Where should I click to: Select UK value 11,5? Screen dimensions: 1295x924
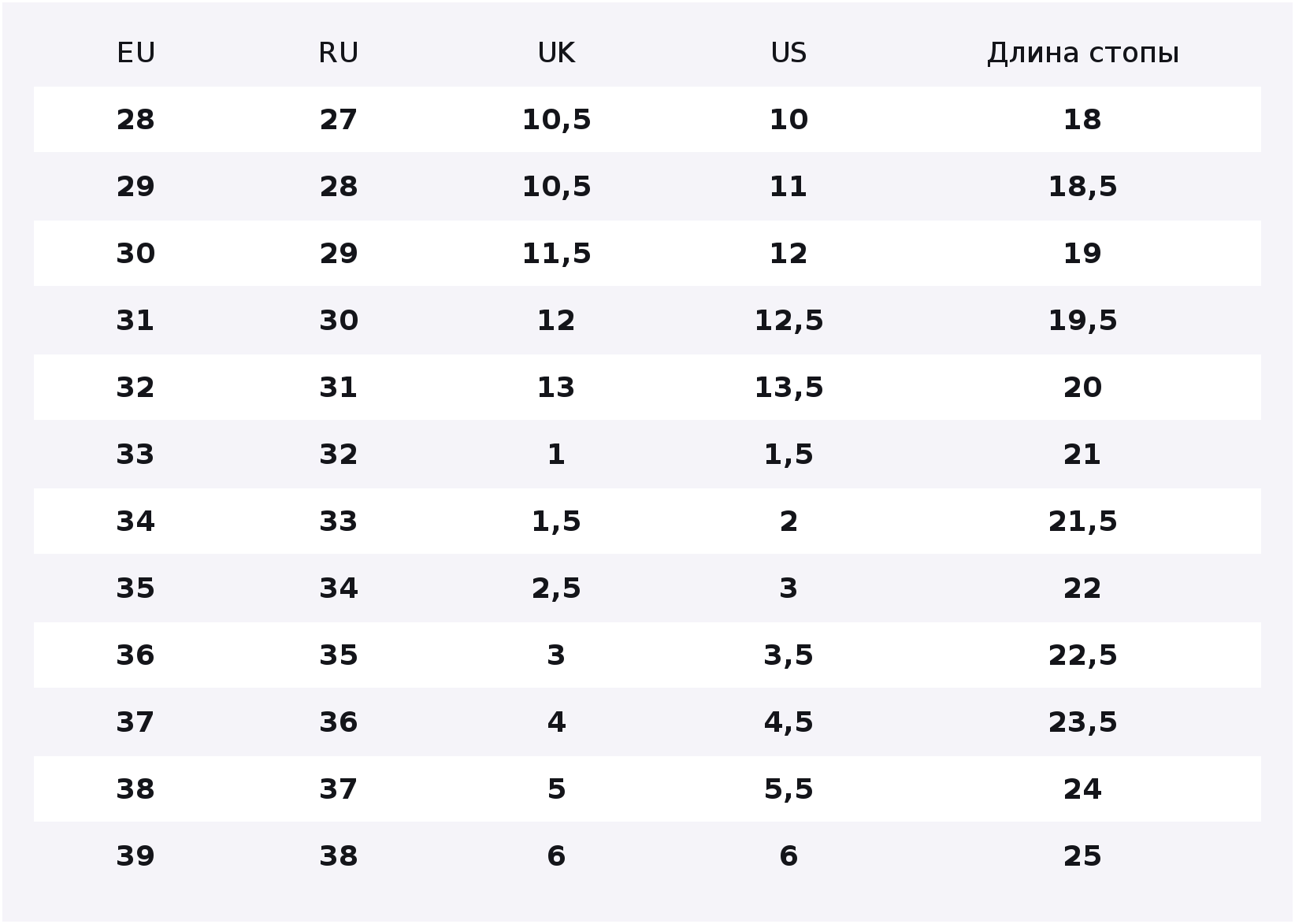click(x=556, y=254)
